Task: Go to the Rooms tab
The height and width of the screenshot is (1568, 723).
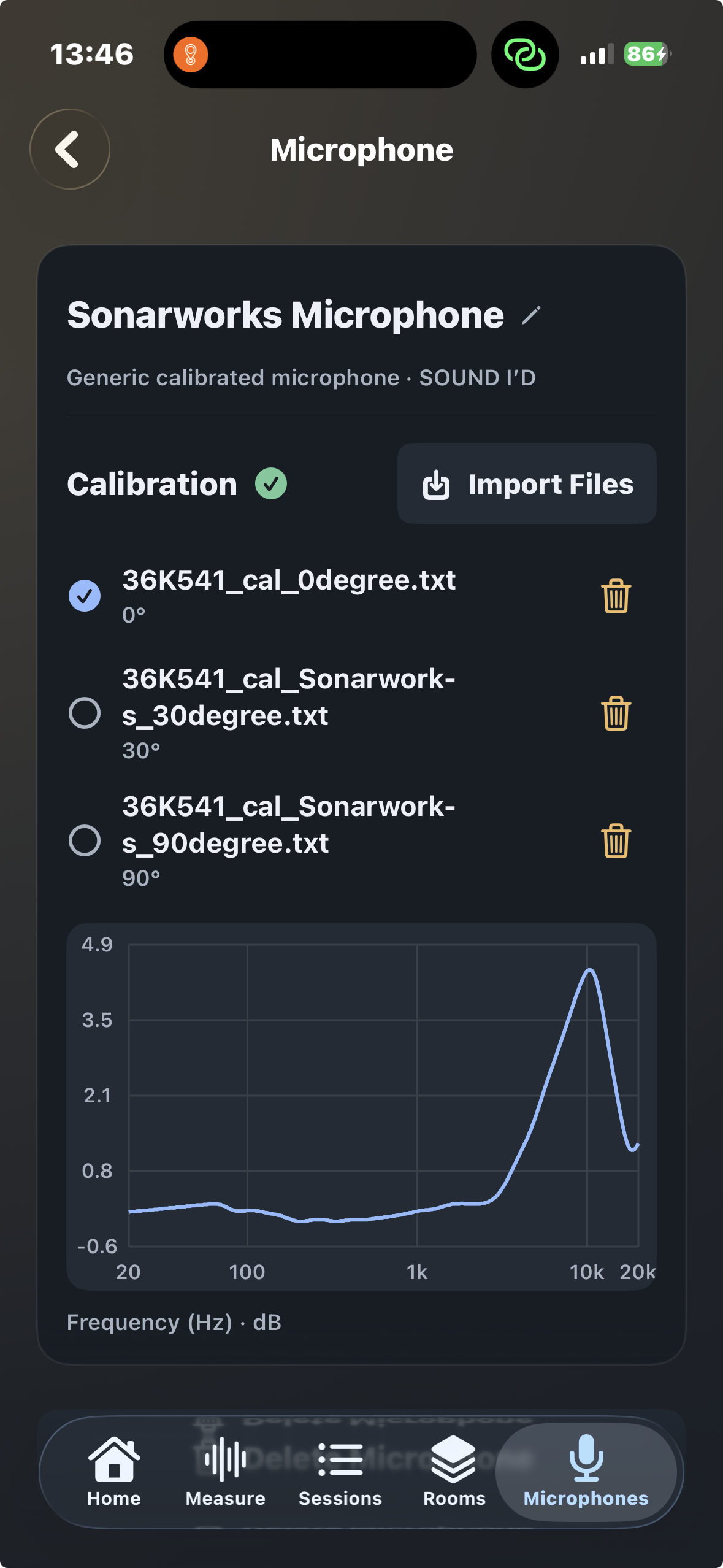Action: pos(454,1472)
